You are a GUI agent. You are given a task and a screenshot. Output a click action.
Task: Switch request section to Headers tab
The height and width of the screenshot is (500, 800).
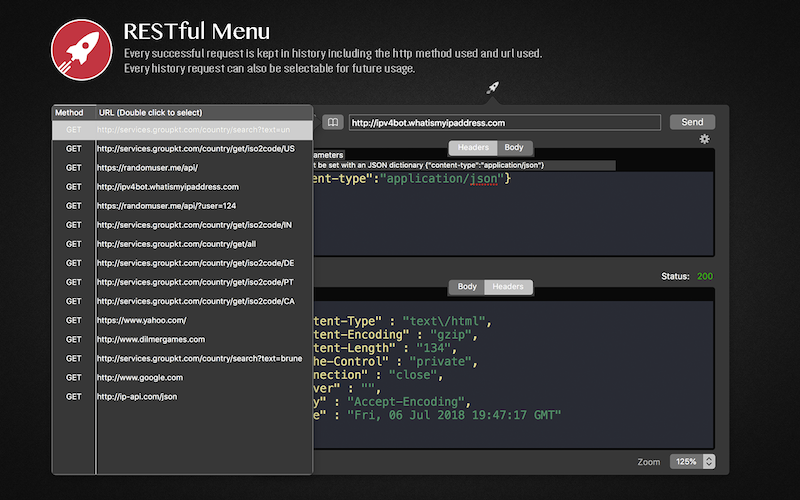(x=473, y=148)
